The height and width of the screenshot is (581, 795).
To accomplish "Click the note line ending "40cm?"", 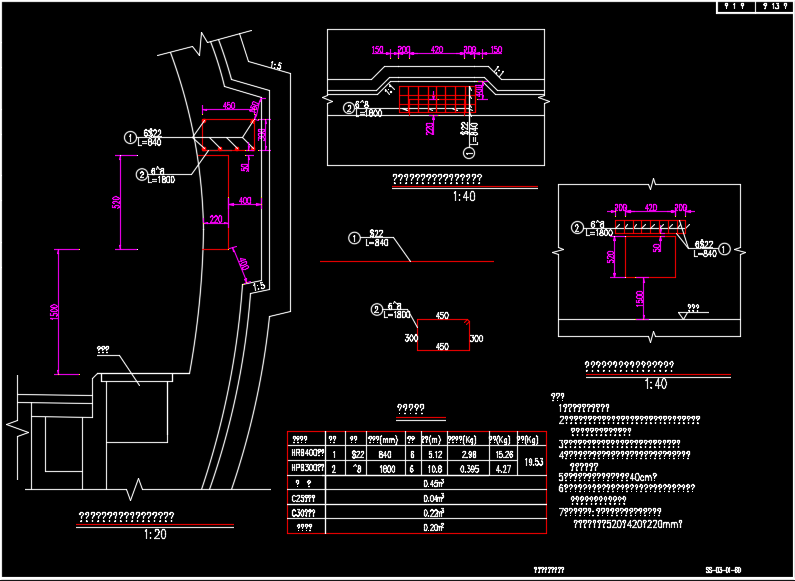I will [608, 477].
